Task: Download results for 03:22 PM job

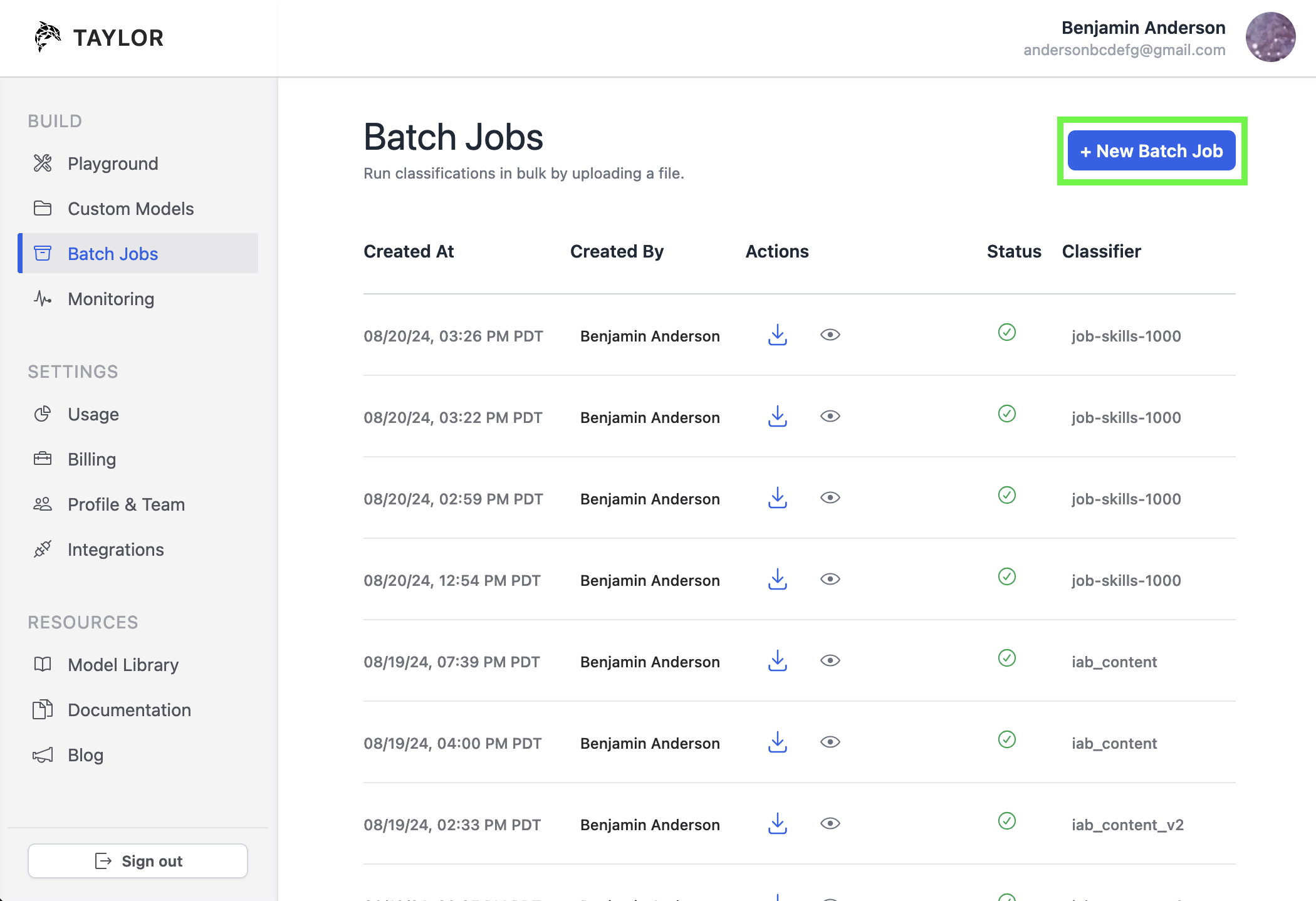Action: coord(778,417)
